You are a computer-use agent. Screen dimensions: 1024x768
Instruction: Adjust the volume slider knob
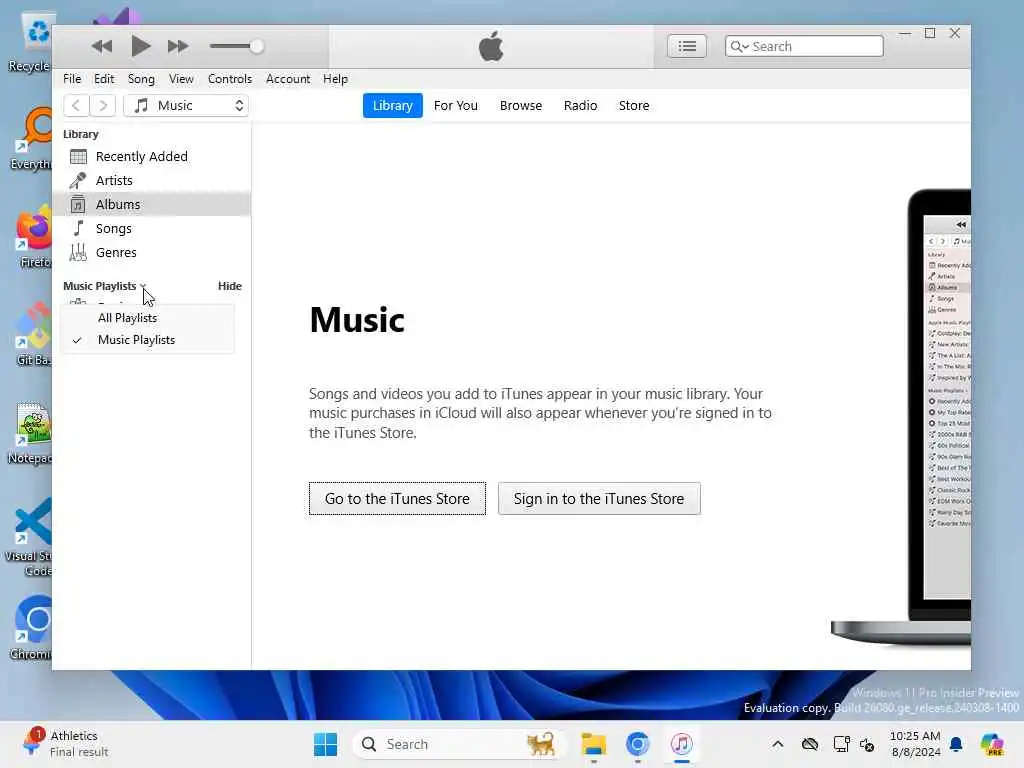pyautogui.click(x=257, y=46)
